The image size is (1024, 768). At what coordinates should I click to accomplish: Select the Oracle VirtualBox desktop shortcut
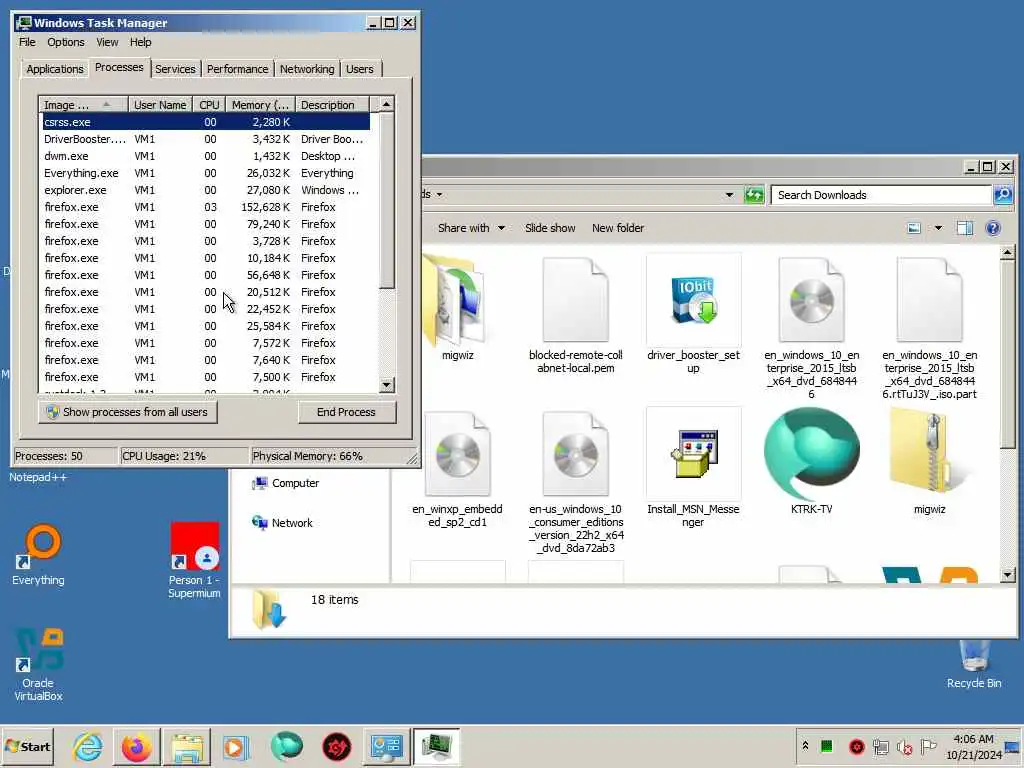click(x=39, y=665)
